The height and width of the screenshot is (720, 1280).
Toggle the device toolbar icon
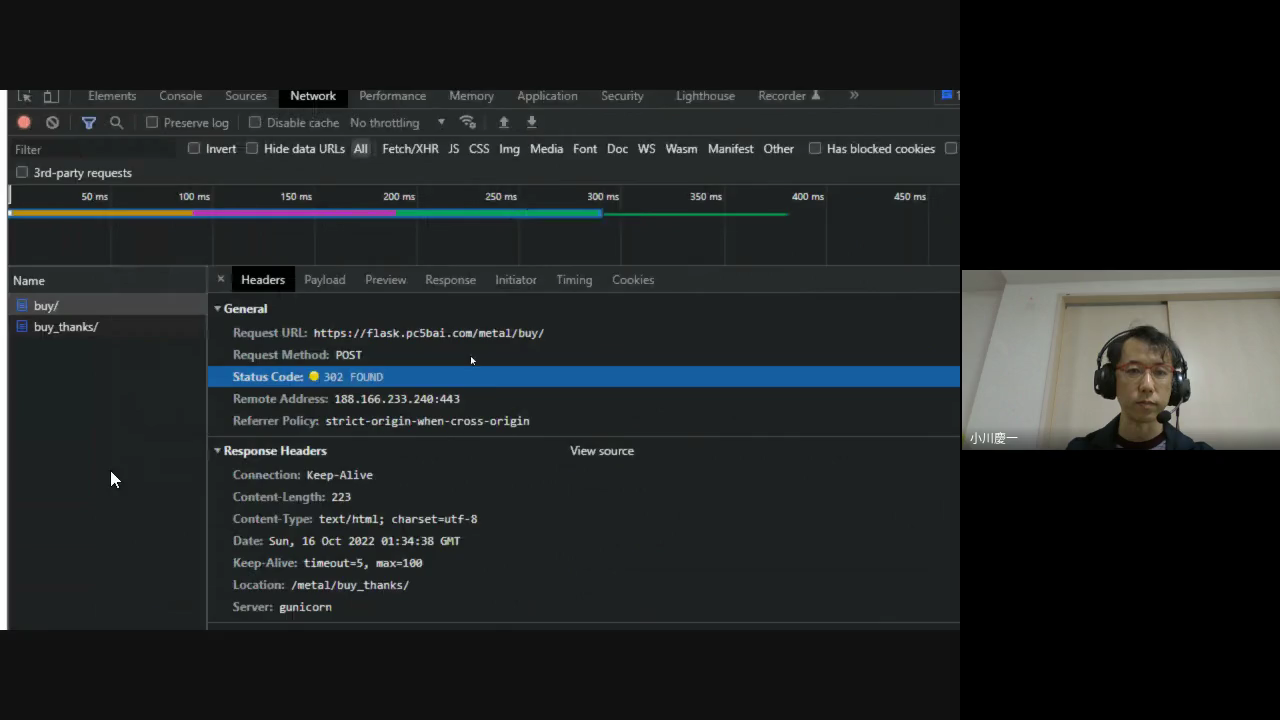51,96
